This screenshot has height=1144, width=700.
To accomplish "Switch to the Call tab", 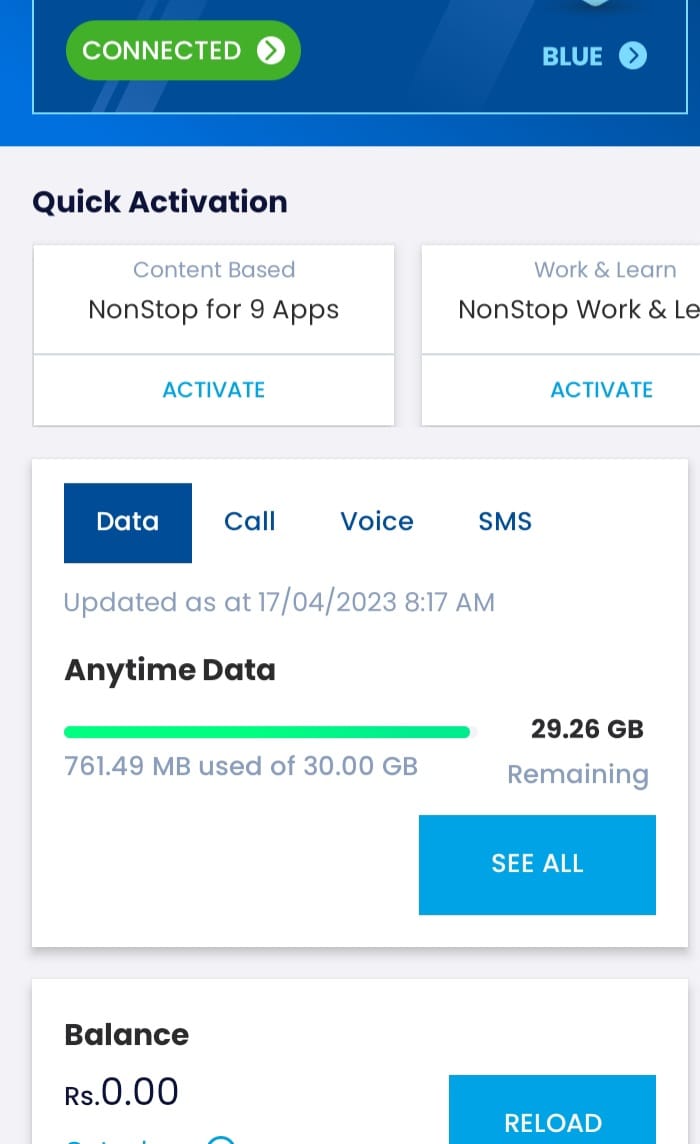I will click(x=250, y=522).
